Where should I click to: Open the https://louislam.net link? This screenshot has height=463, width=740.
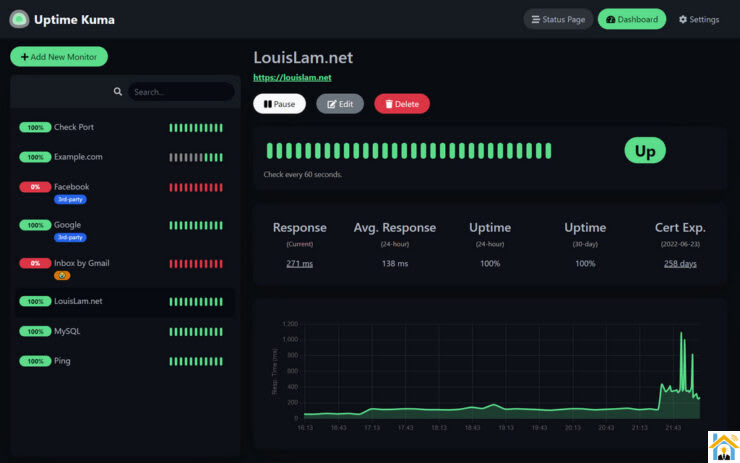(292, 77)
